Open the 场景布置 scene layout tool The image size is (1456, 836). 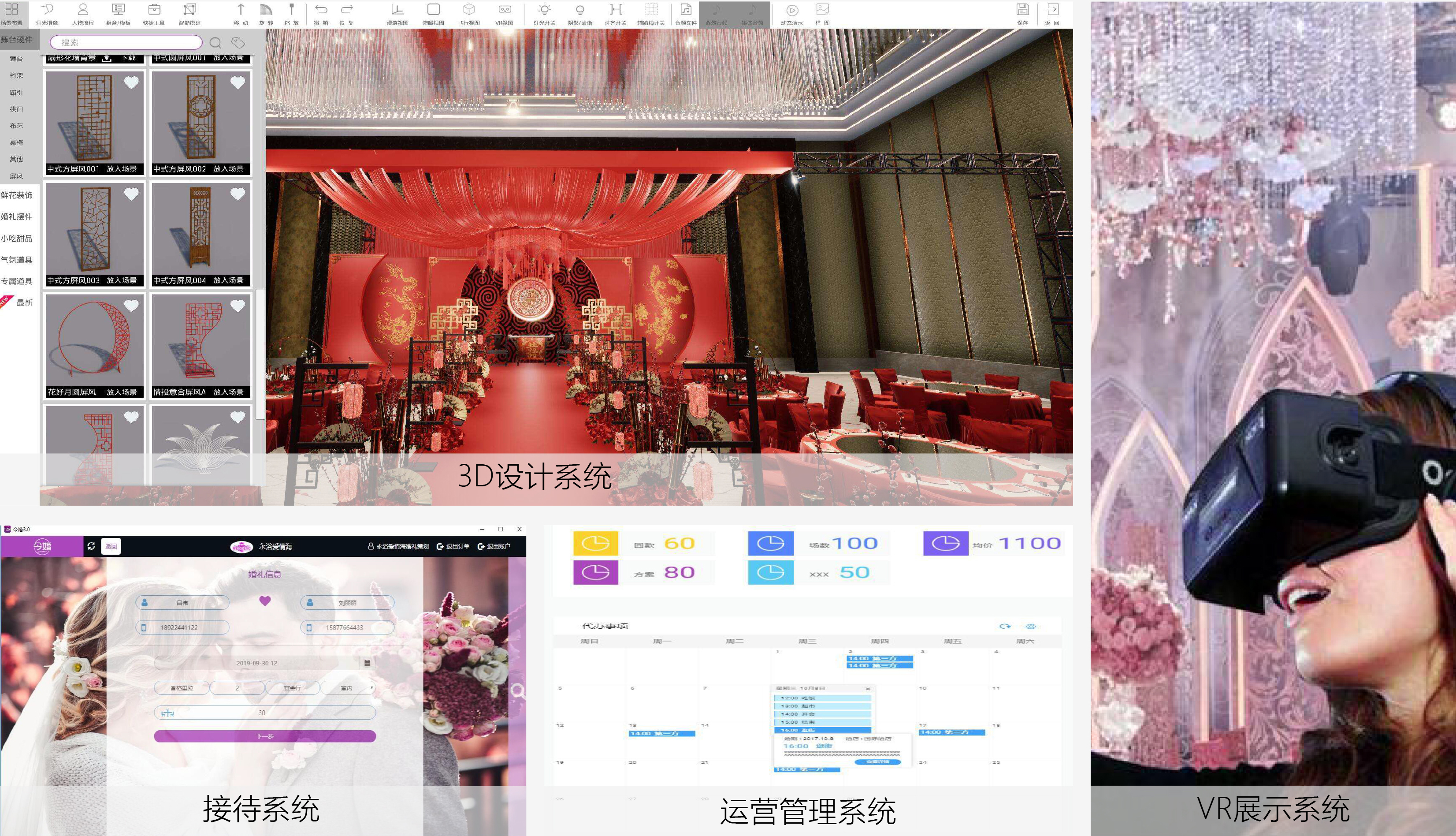11,14
